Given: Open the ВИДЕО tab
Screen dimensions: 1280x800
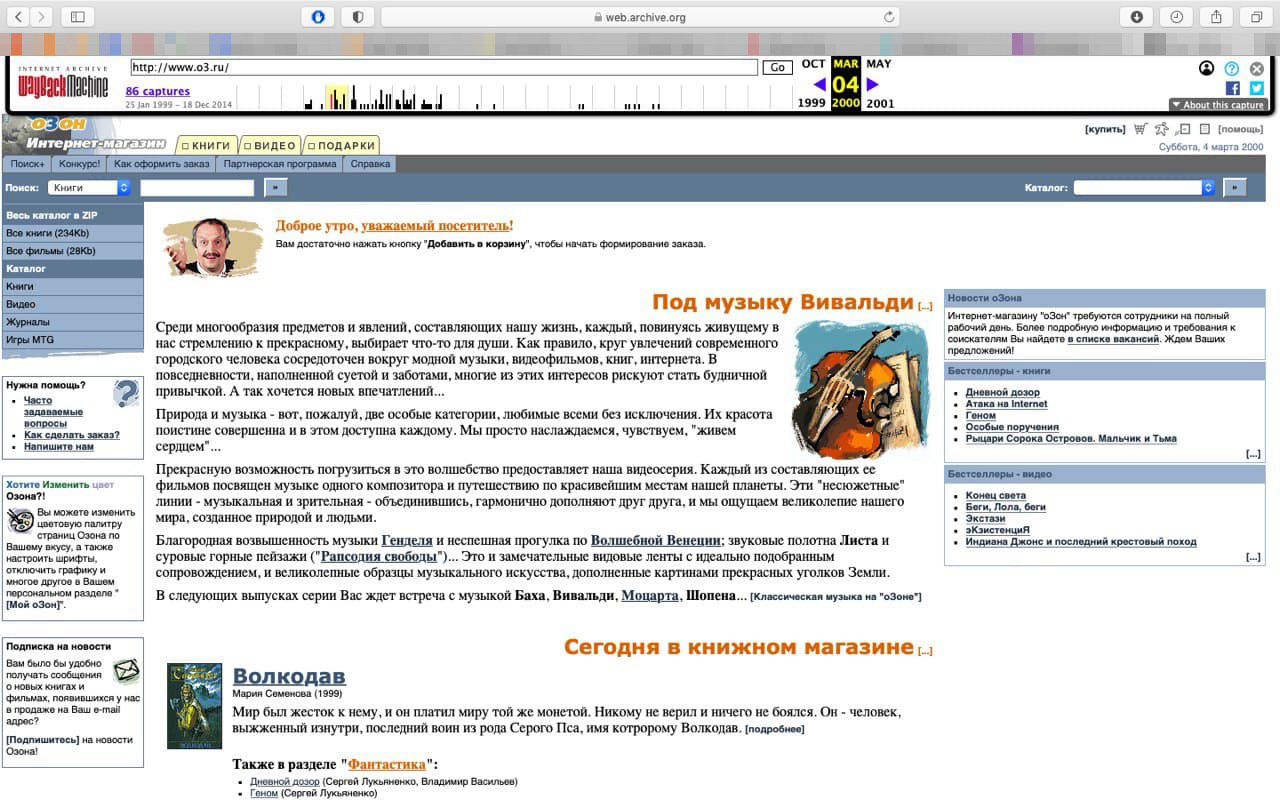Looking at the screenshot, I should (270, 145).
